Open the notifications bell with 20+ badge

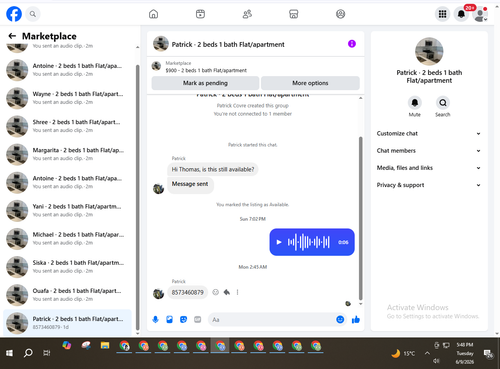(462, 14)
